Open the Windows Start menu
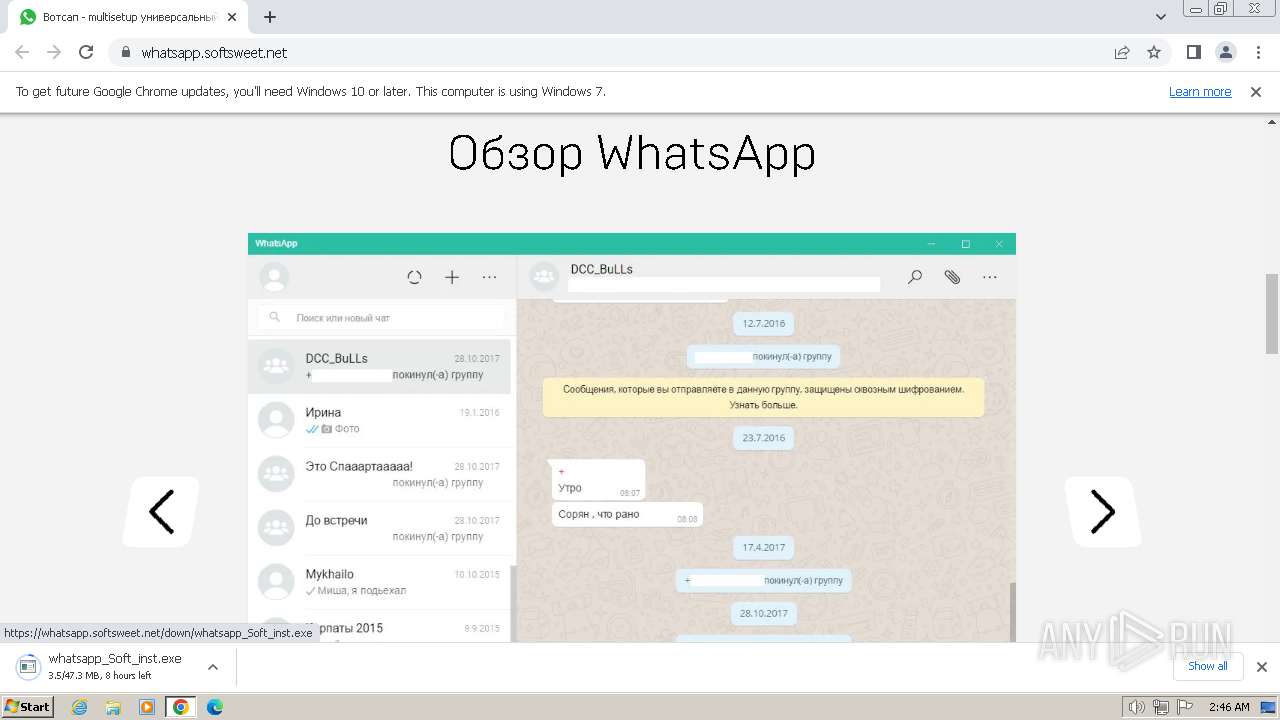The image size is (1280, 720). (x=28, y=706)
